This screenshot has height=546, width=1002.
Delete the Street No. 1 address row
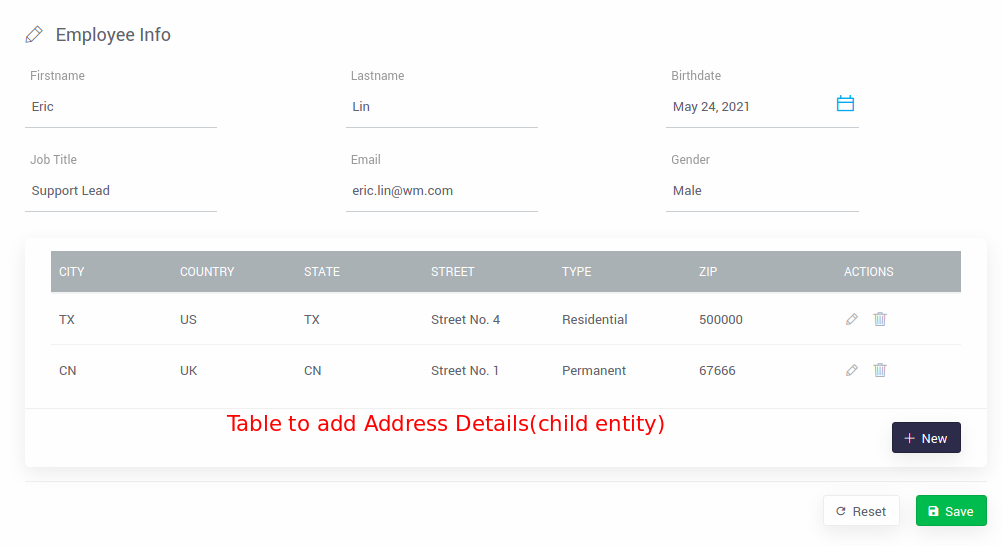point(880,370)
